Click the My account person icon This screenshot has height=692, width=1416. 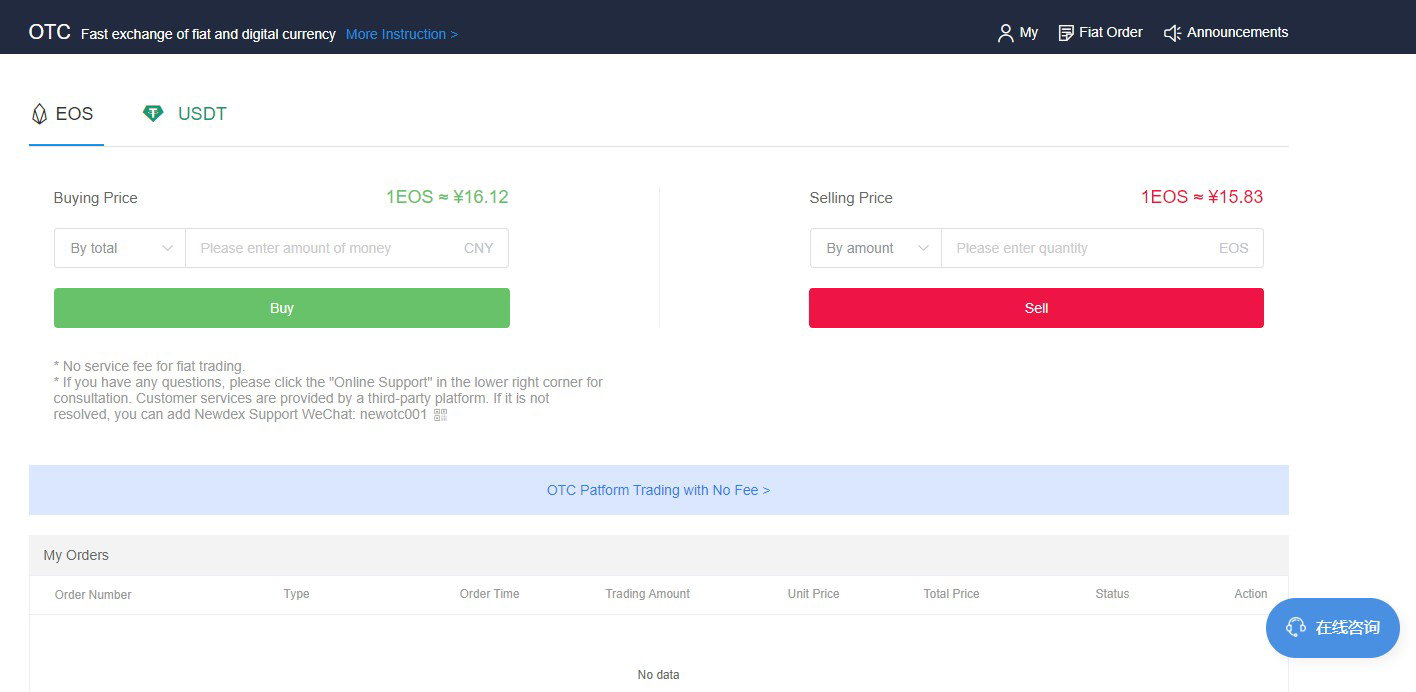[1005, 33]
